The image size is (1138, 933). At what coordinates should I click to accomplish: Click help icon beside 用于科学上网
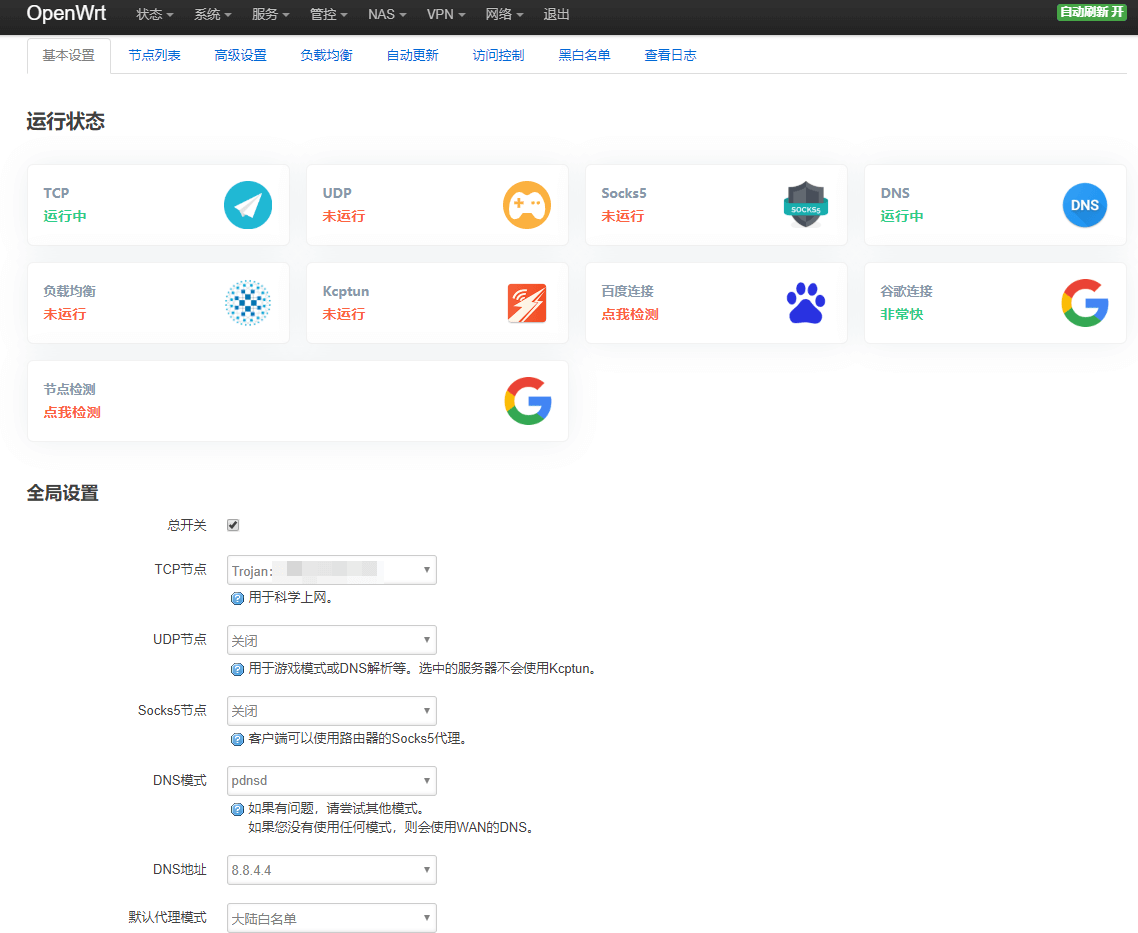point(237,599)
